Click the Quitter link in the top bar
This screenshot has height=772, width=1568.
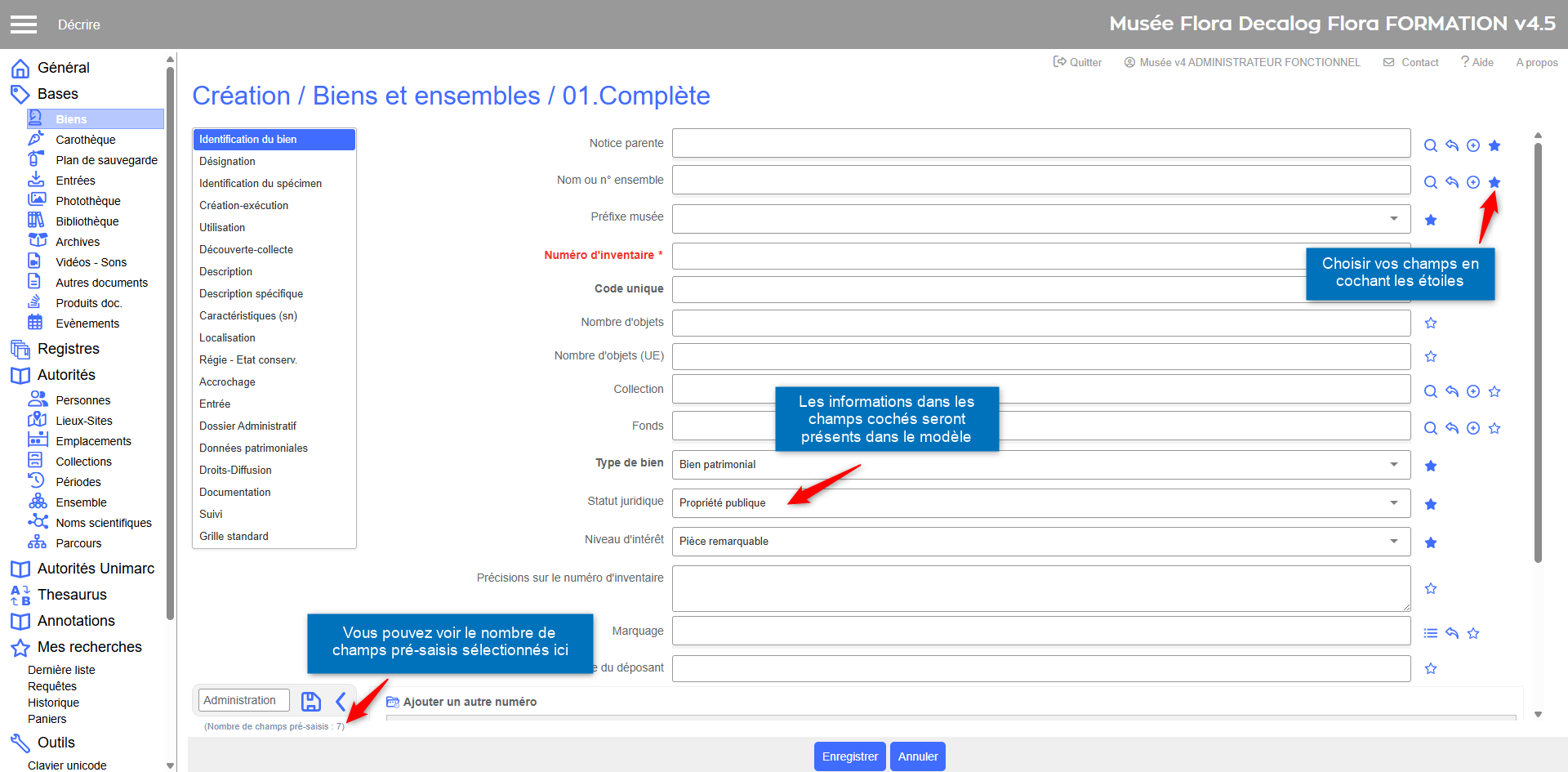(x=1077, y=62)
